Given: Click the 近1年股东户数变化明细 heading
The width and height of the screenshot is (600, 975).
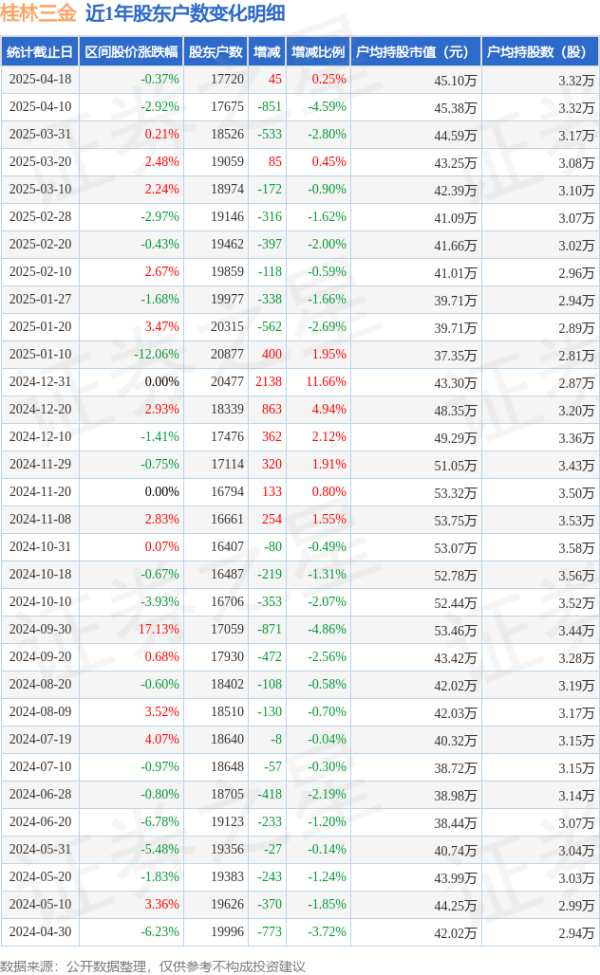Looking at the screenshot, I should pyautogui.click(x=185, y=13).
